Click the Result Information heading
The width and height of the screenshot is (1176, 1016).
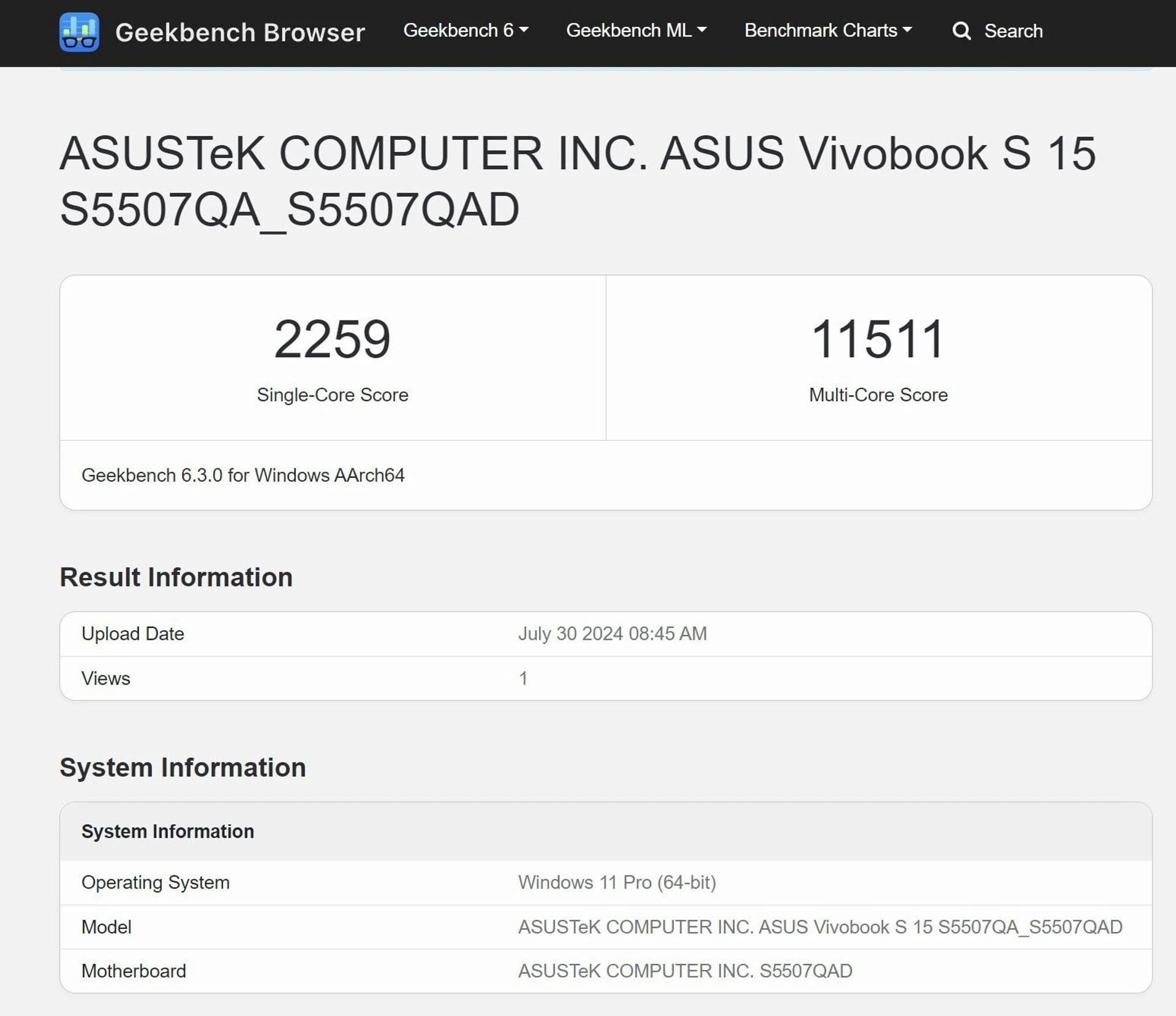pyautogui.click(x=176, y=577)
